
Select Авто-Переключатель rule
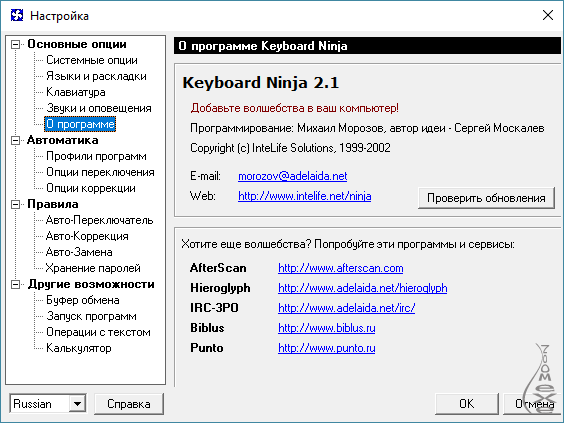click(99, 220)
